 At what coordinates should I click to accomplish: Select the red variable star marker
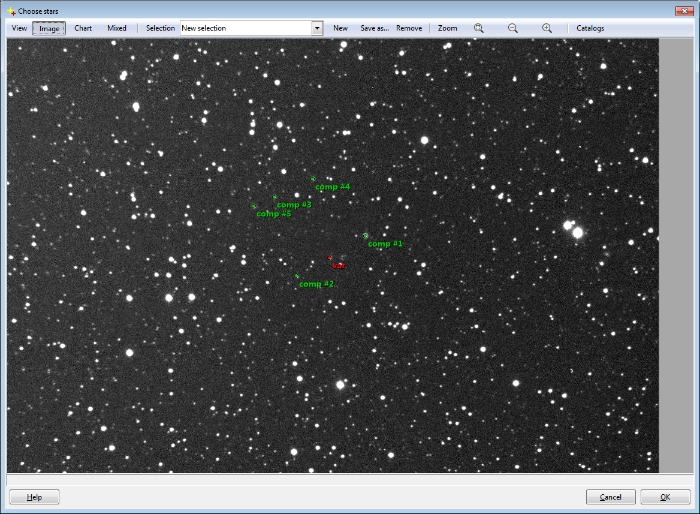[331, 259]
